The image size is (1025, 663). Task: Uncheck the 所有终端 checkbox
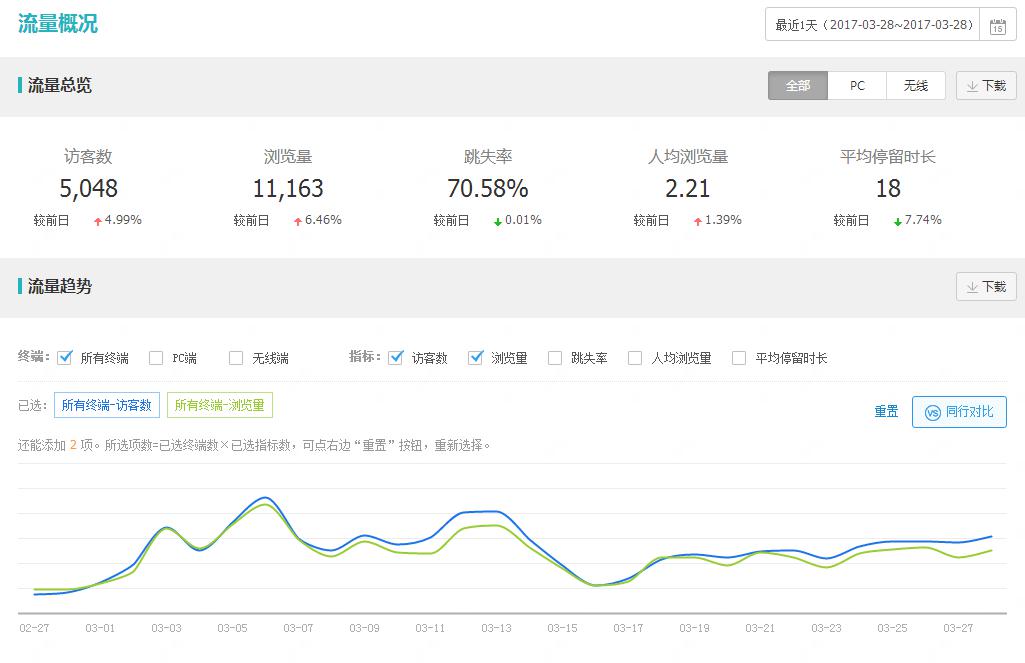(65, 358)
